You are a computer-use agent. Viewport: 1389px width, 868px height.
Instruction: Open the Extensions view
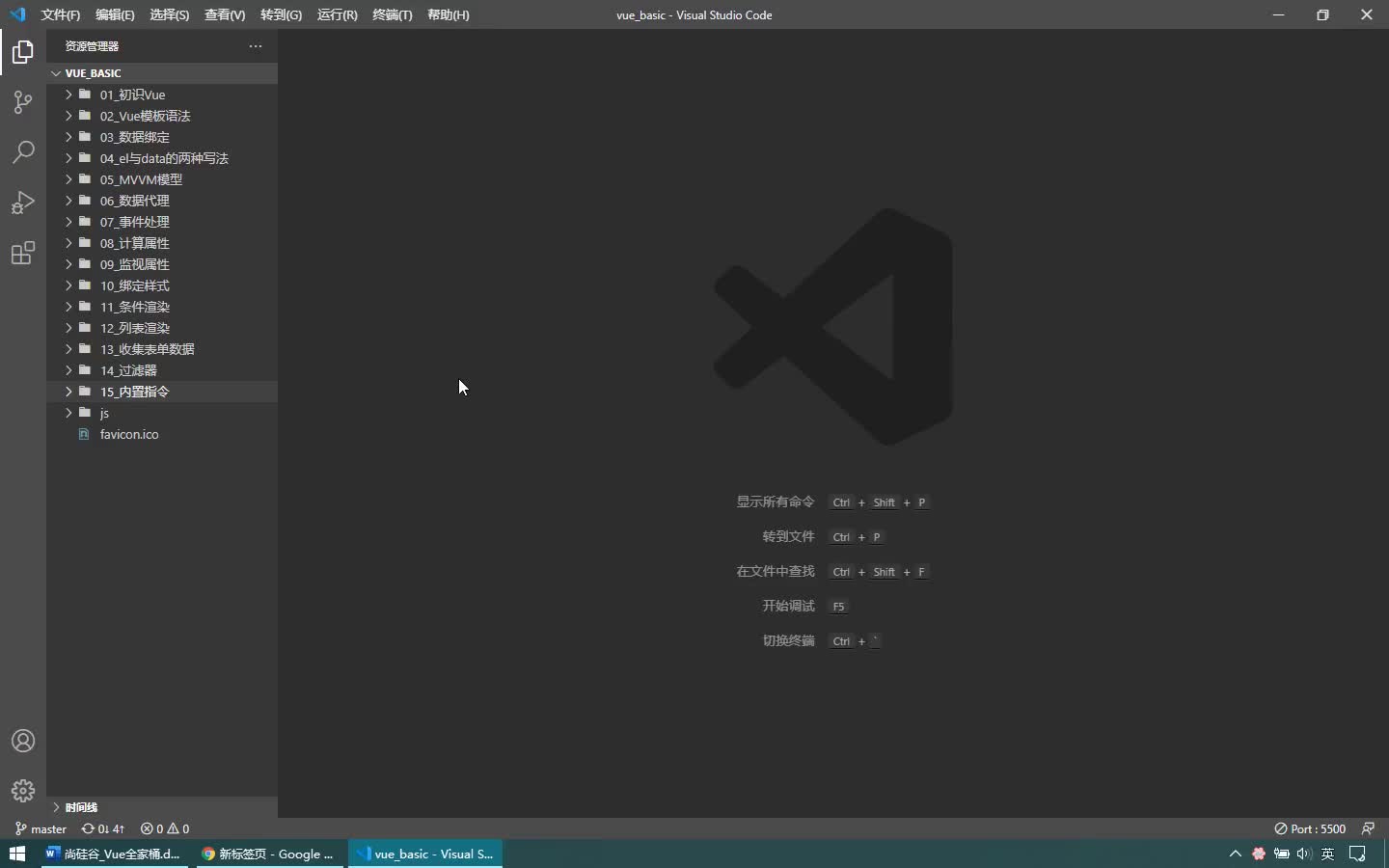pos(23,253)
